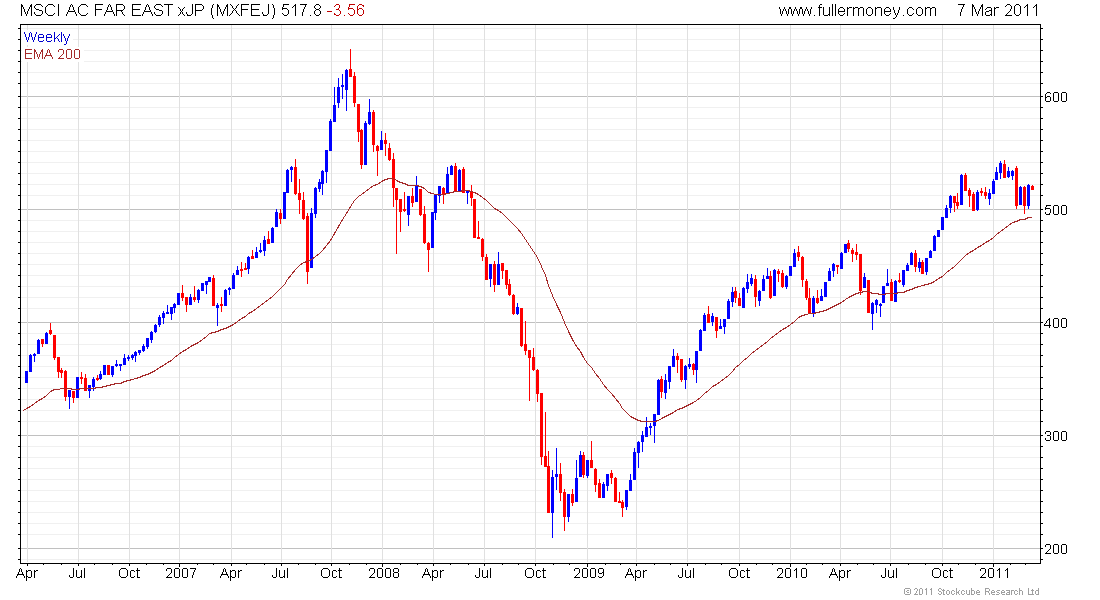Click the red change value -3.56
This screenshot has height=600, width=1100.
345,11
